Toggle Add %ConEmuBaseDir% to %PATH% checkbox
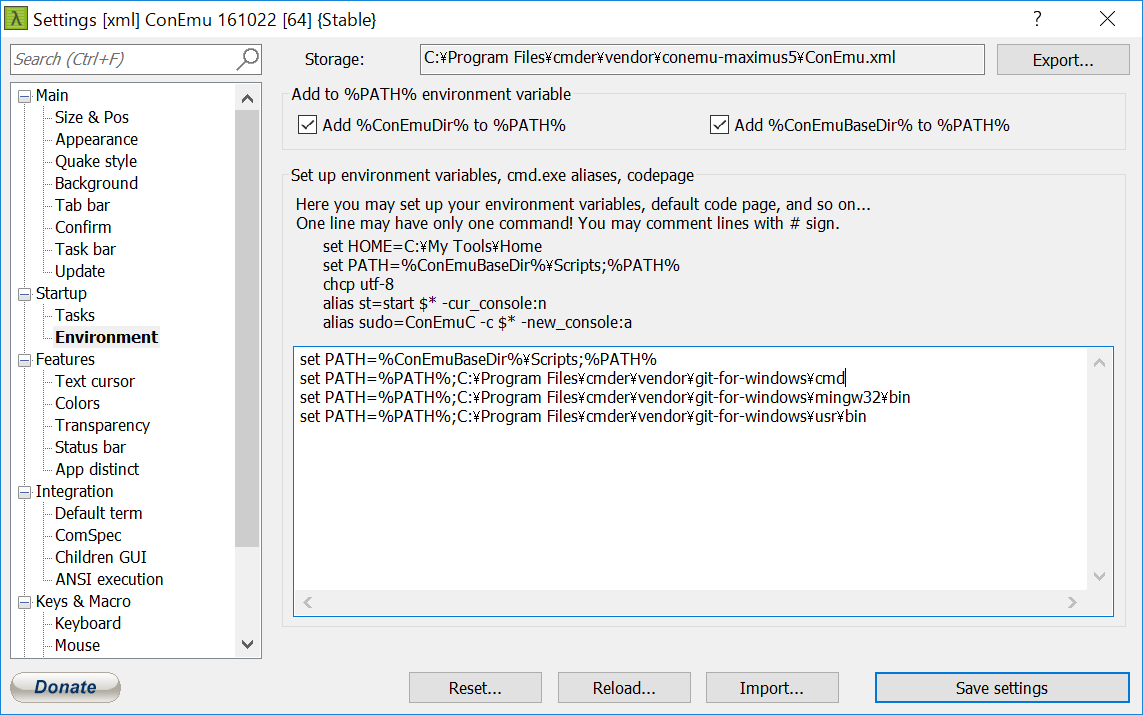 719,125
